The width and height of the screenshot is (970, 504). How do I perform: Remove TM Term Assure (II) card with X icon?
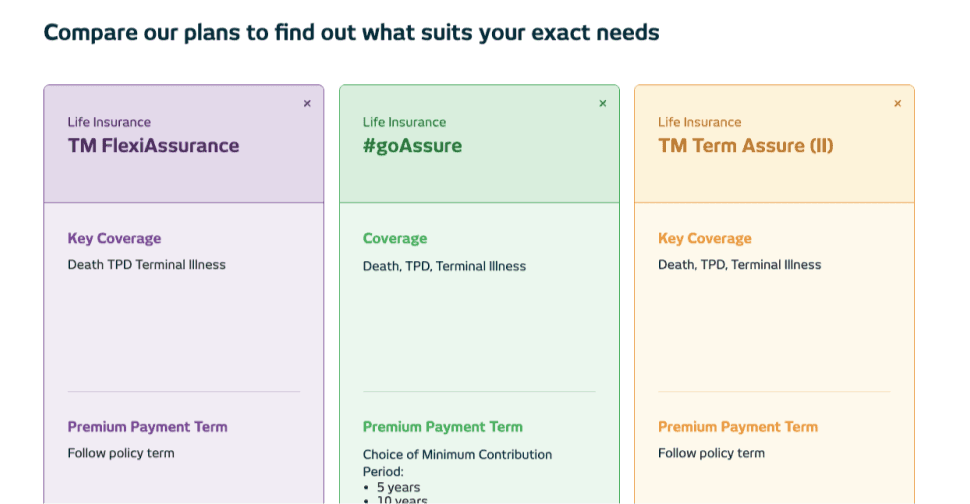click(x=898, y=103)
